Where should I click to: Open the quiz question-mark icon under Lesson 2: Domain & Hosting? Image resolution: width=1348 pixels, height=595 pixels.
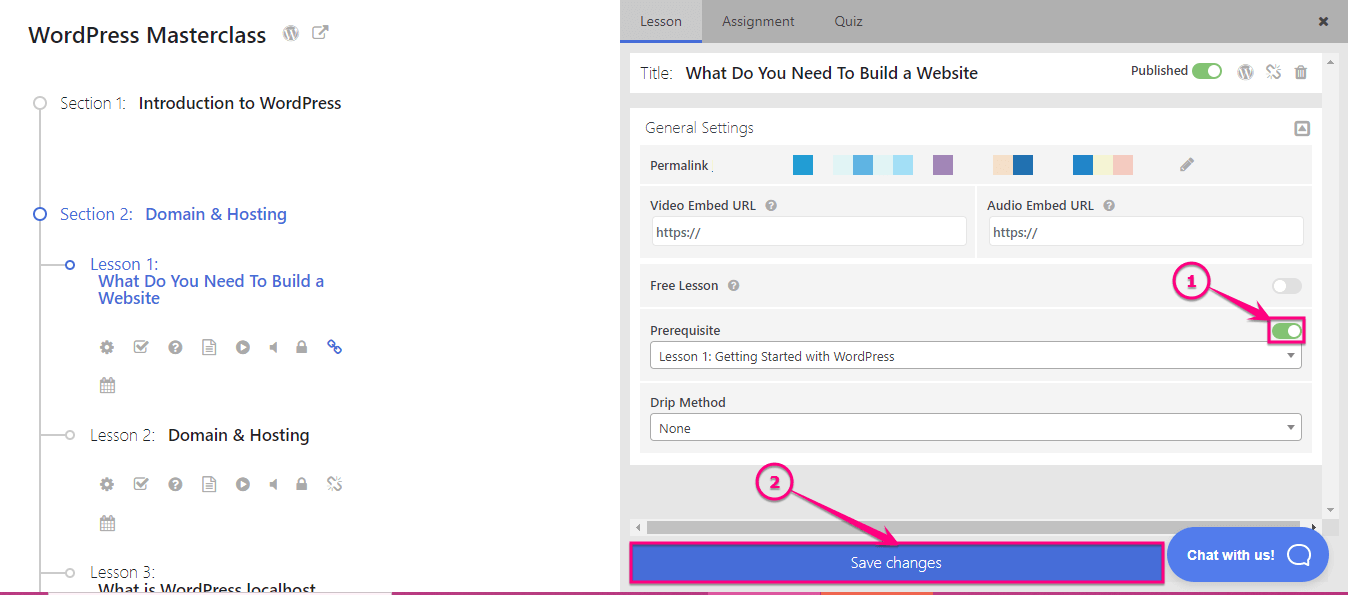175,484
